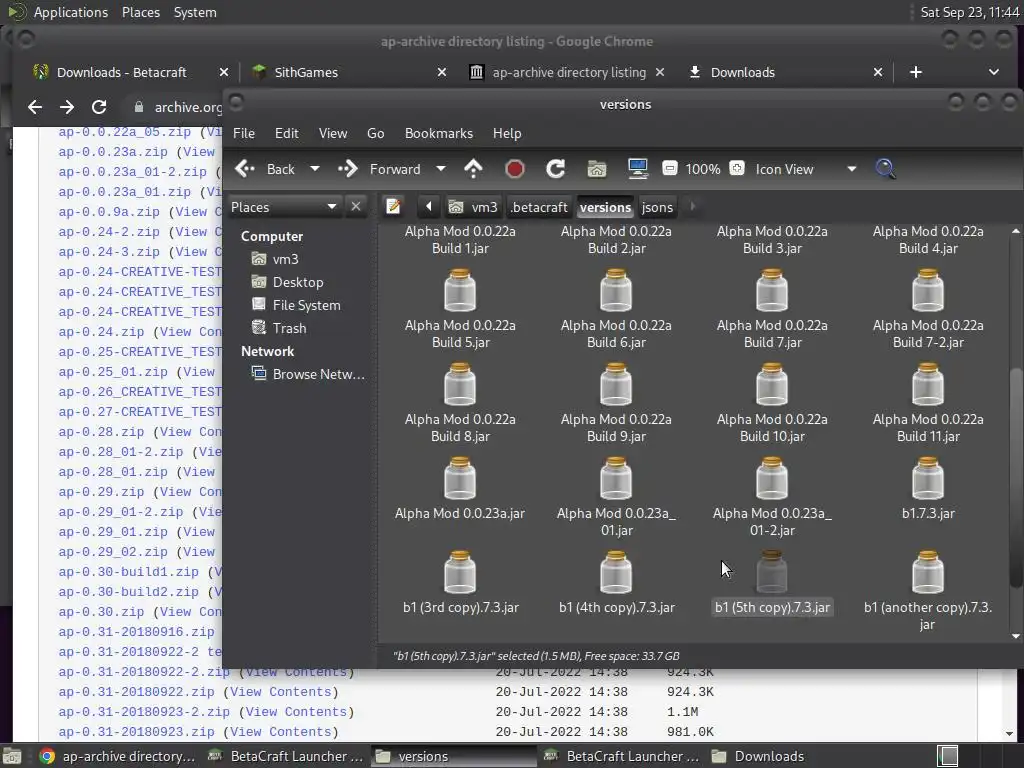Viewport: 1024px width, 768px height.
Task: Open the Icon View mode dropdown
Action: tap(806, 169)
